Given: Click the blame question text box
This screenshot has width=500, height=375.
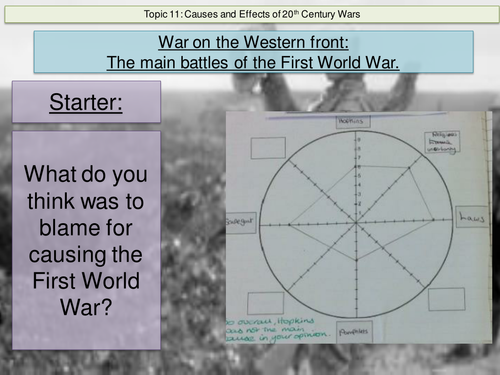Looking at the screenshot, I should [86, 240].
